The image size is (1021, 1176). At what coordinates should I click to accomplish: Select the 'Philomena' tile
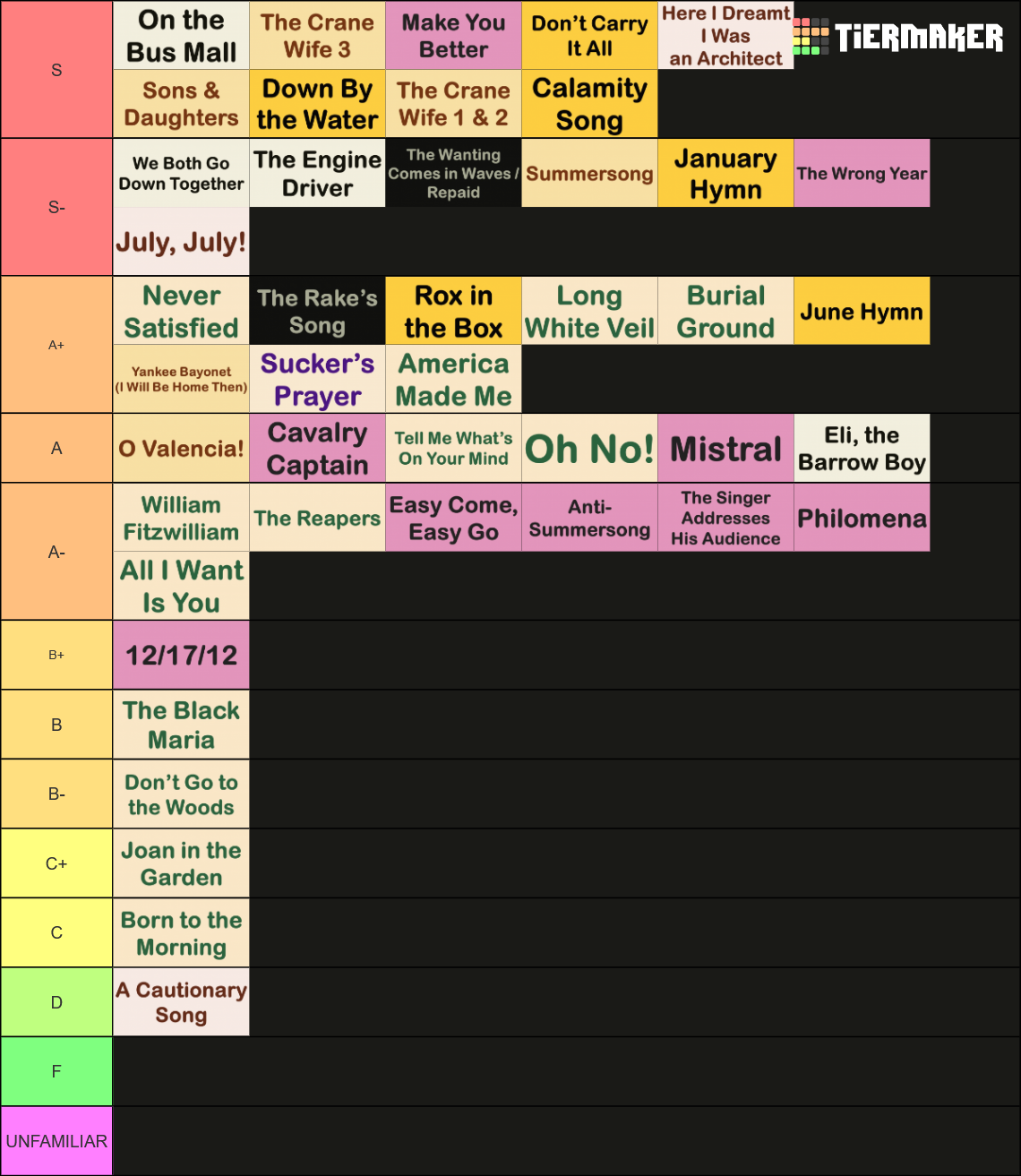[x=862, y=518]
